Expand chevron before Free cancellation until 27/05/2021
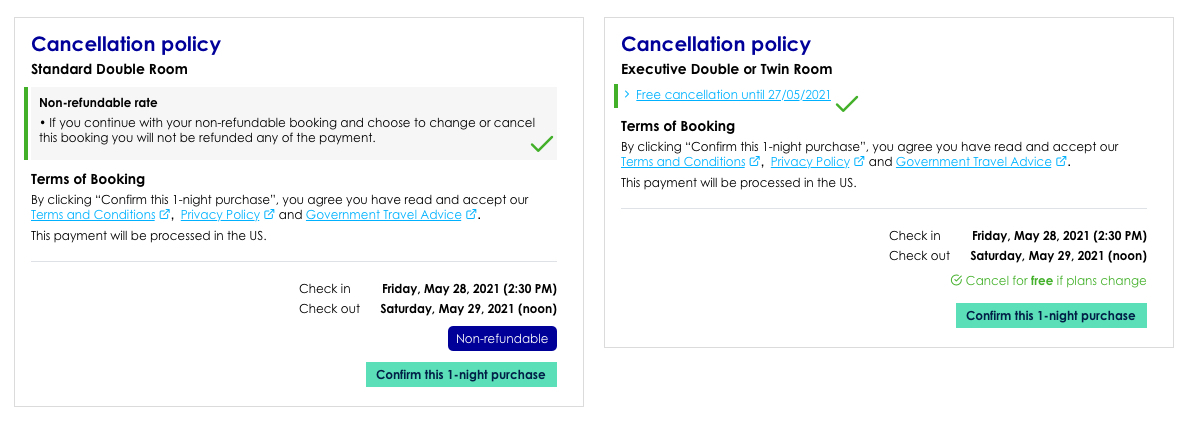Viewport: 1199px width, 427px height. [x=627, y=94]
